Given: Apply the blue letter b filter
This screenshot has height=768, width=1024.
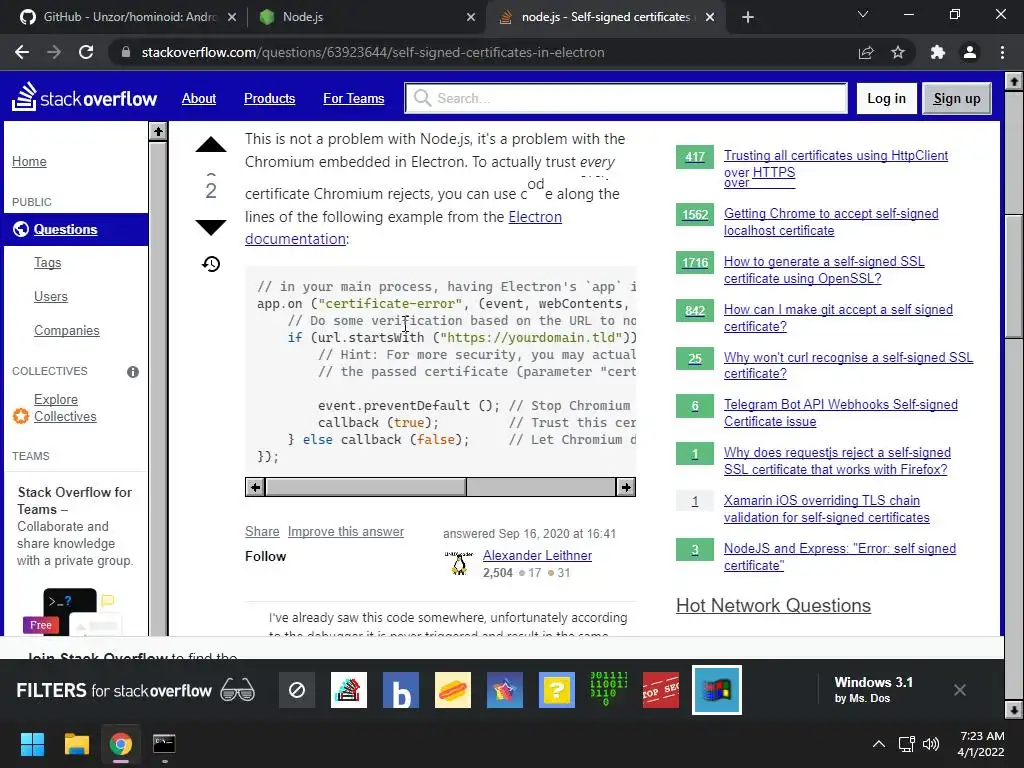Looking at the screenshot, I should click(400, 690).
